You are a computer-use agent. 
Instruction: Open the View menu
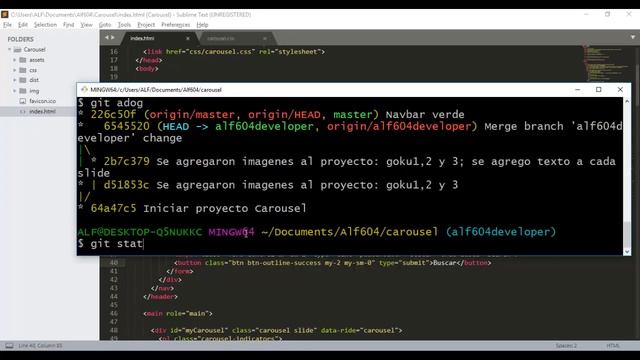[86, 25]
